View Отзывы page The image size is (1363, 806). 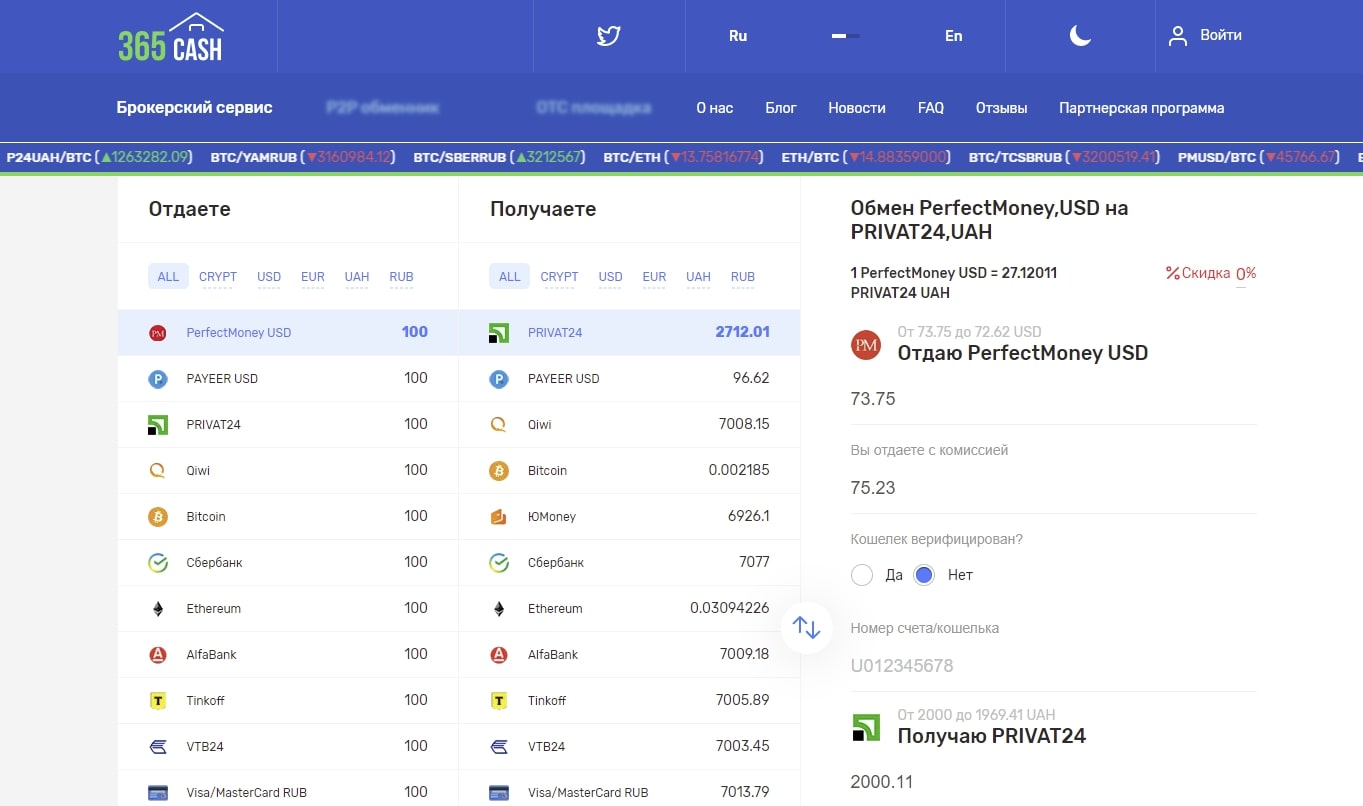coord(1001,108)
